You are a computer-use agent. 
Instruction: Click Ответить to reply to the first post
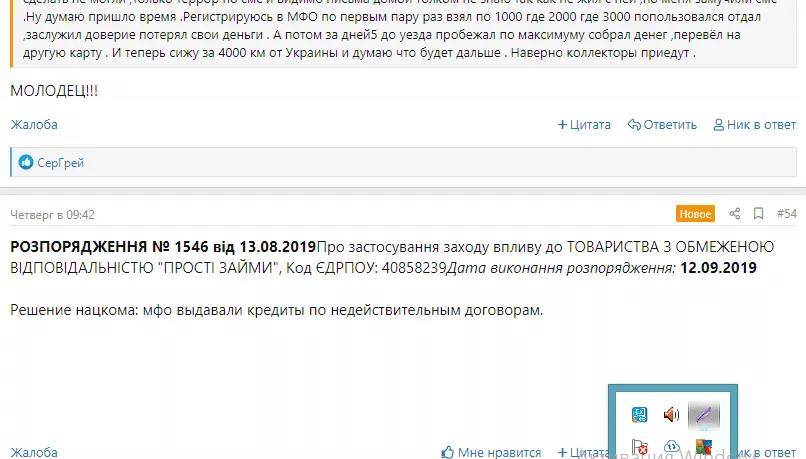[x=662, y=125]
